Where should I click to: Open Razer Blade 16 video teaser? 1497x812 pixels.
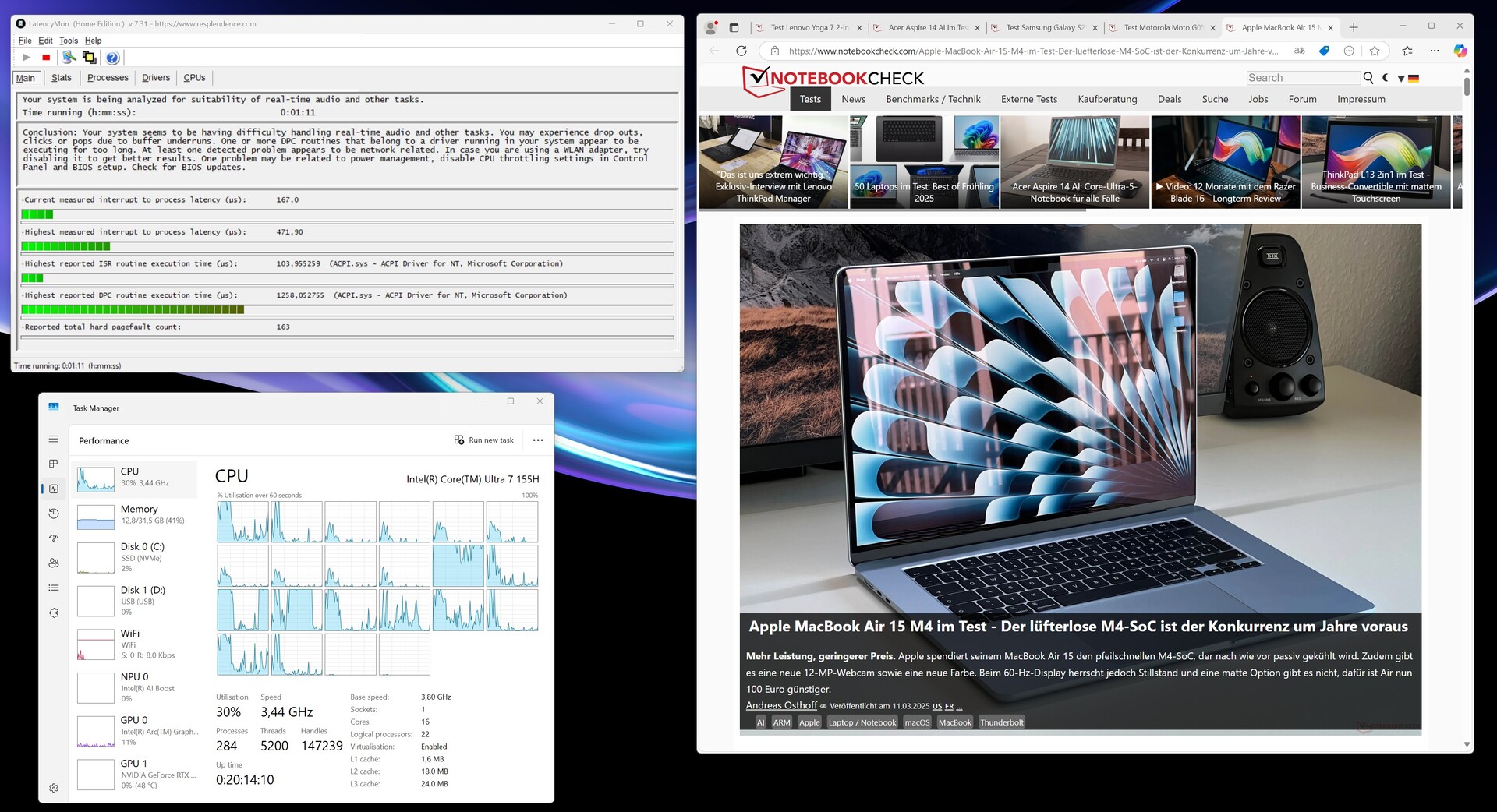(x=1226, y=162)
